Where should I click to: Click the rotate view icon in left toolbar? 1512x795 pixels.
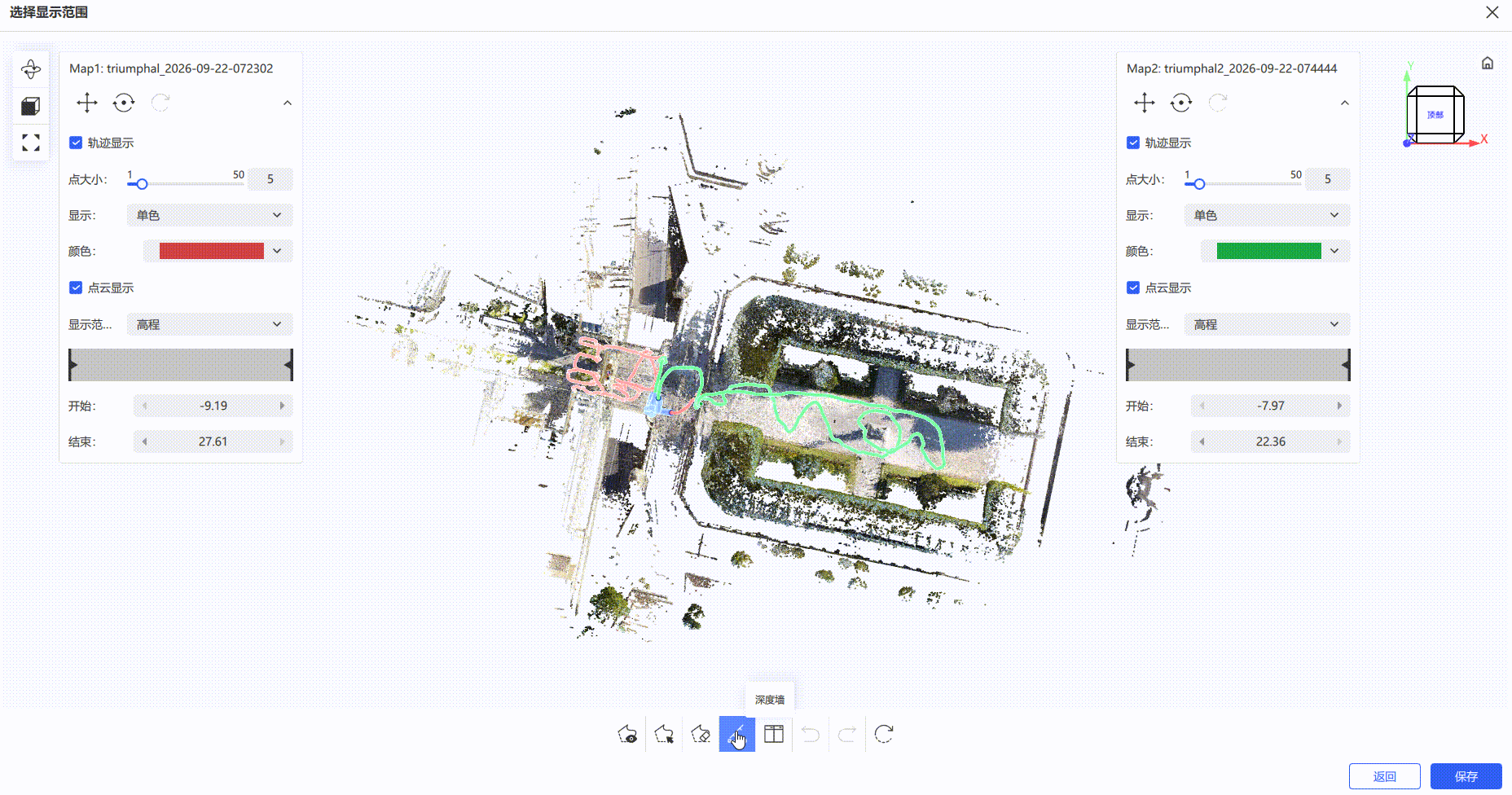[31, 69]
